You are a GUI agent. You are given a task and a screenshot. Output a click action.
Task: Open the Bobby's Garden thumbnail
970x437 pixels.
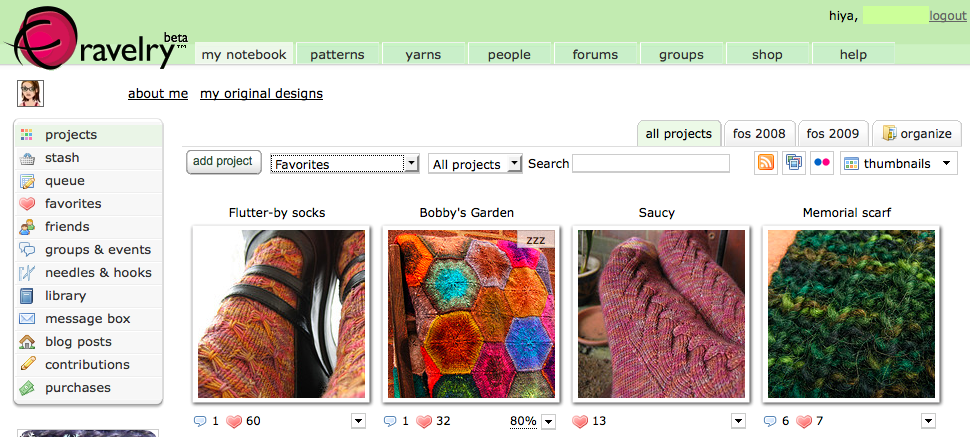point(471,314)
